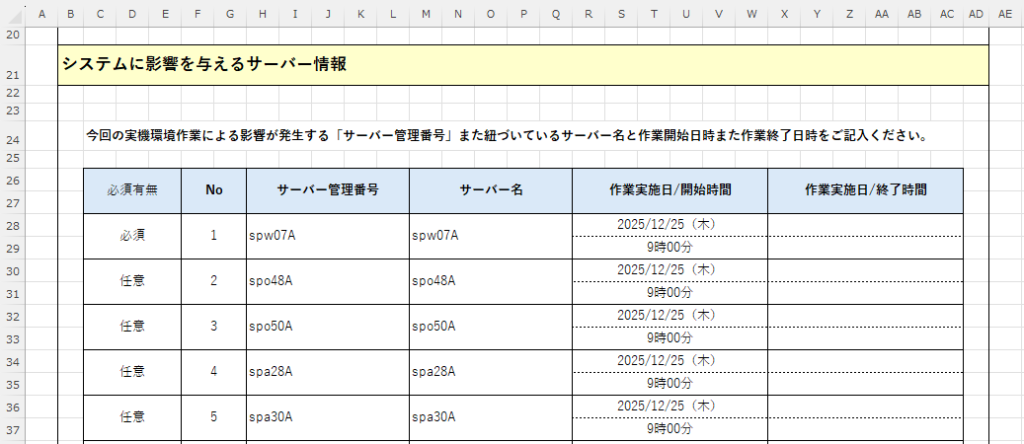
Task: Click the サーバー管理番号 table header cell
Action: pyautogui.click(x=327, y=190)
